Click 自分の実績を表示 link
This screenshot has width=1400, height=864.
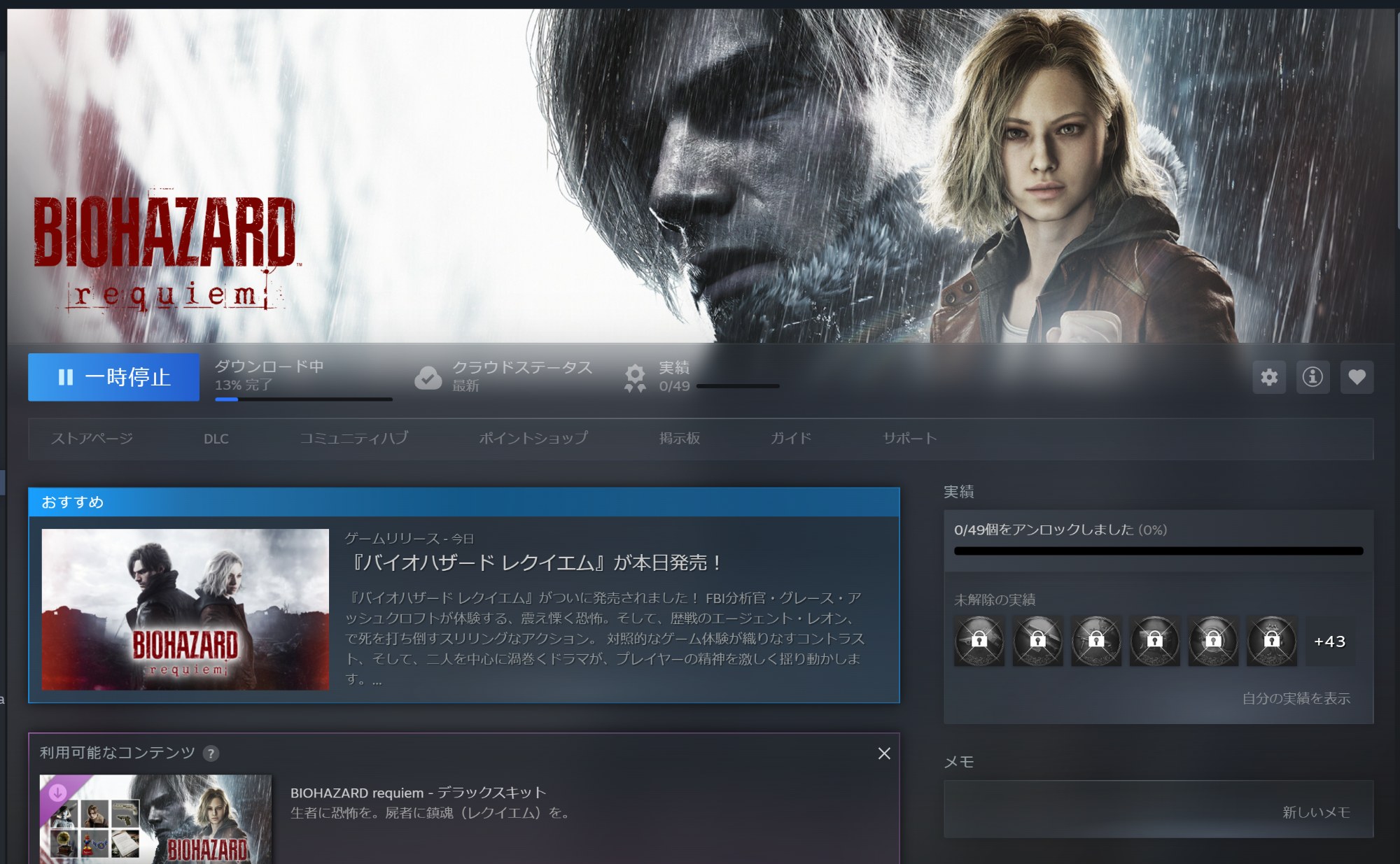tap(1296, 698)
